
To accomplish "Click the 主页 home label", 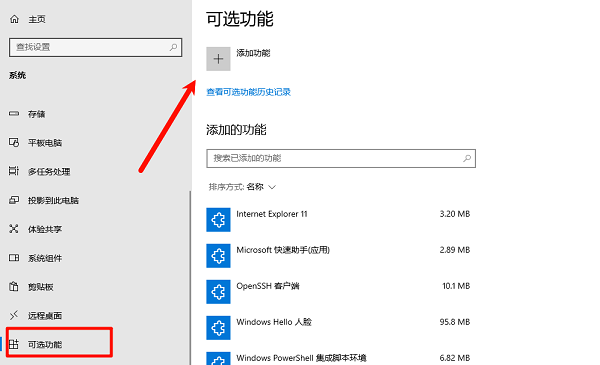I will tap(37, 19).
